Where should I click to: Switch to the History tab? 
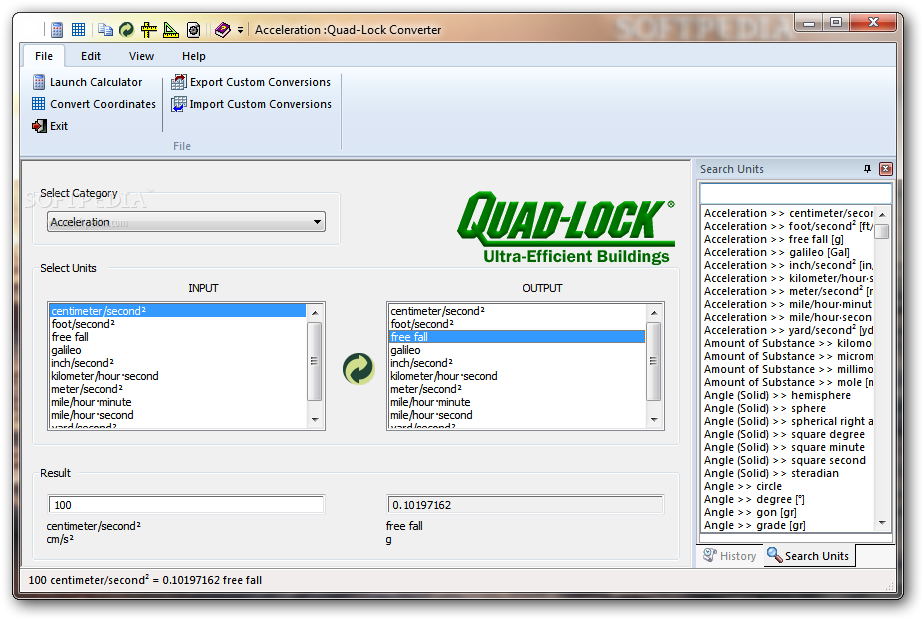(x=730, y=556)
